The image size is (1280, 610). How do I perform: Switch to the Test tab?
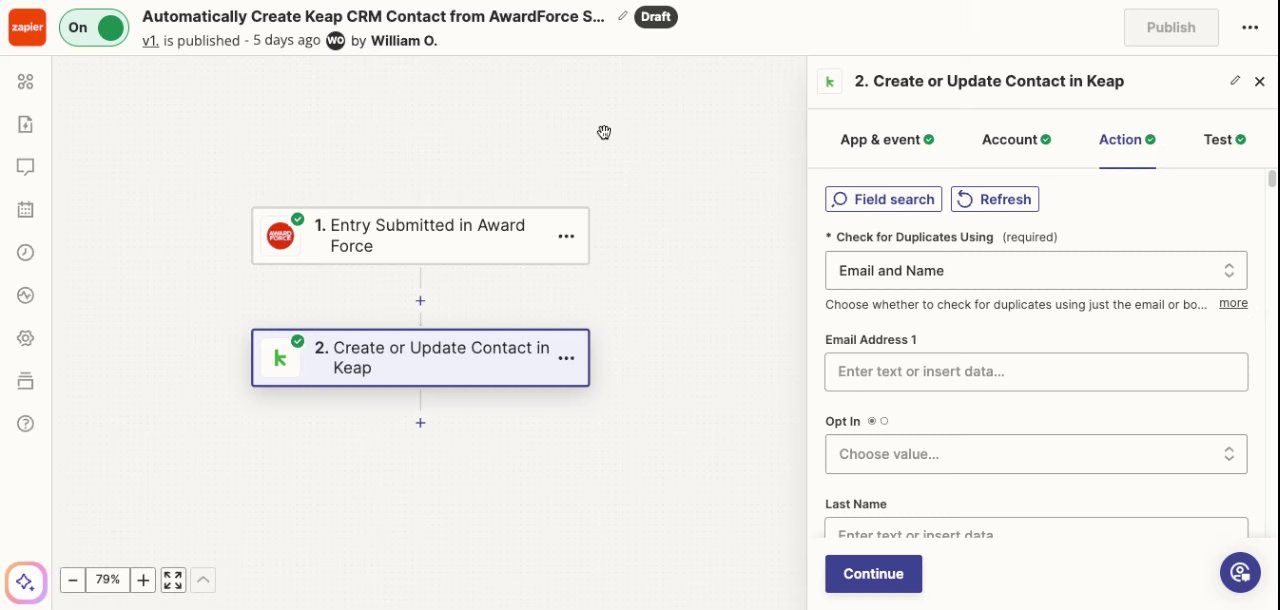(1224, 140)
